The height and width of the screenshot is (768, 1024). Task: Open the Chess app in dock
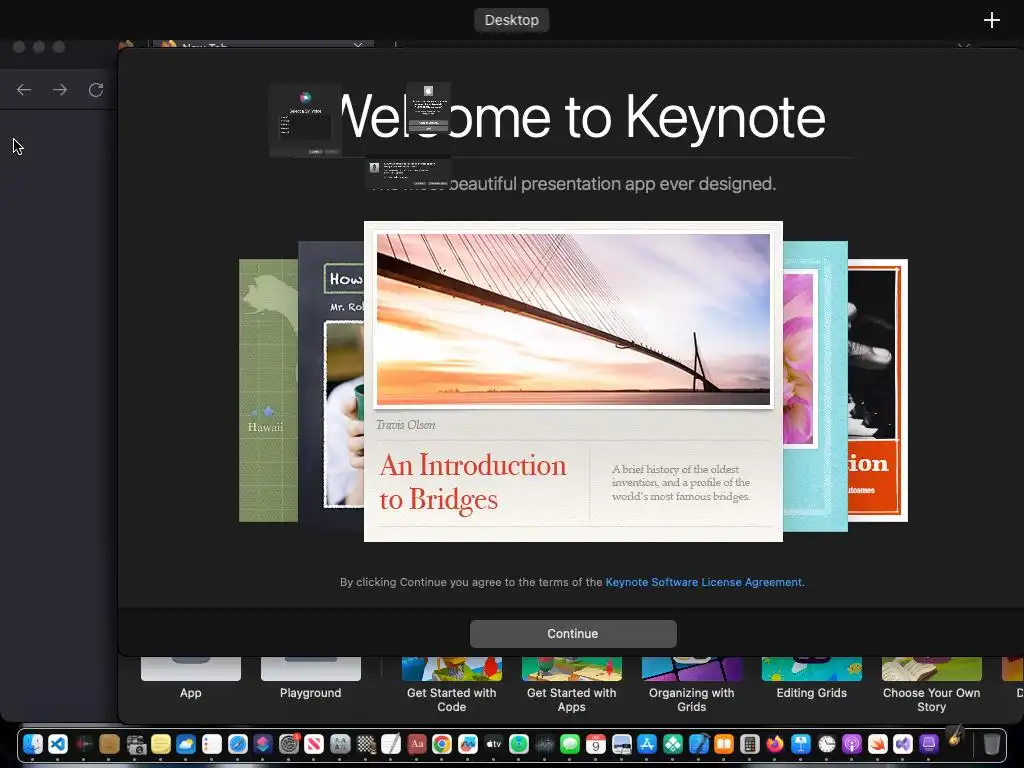tap(366, 744)
